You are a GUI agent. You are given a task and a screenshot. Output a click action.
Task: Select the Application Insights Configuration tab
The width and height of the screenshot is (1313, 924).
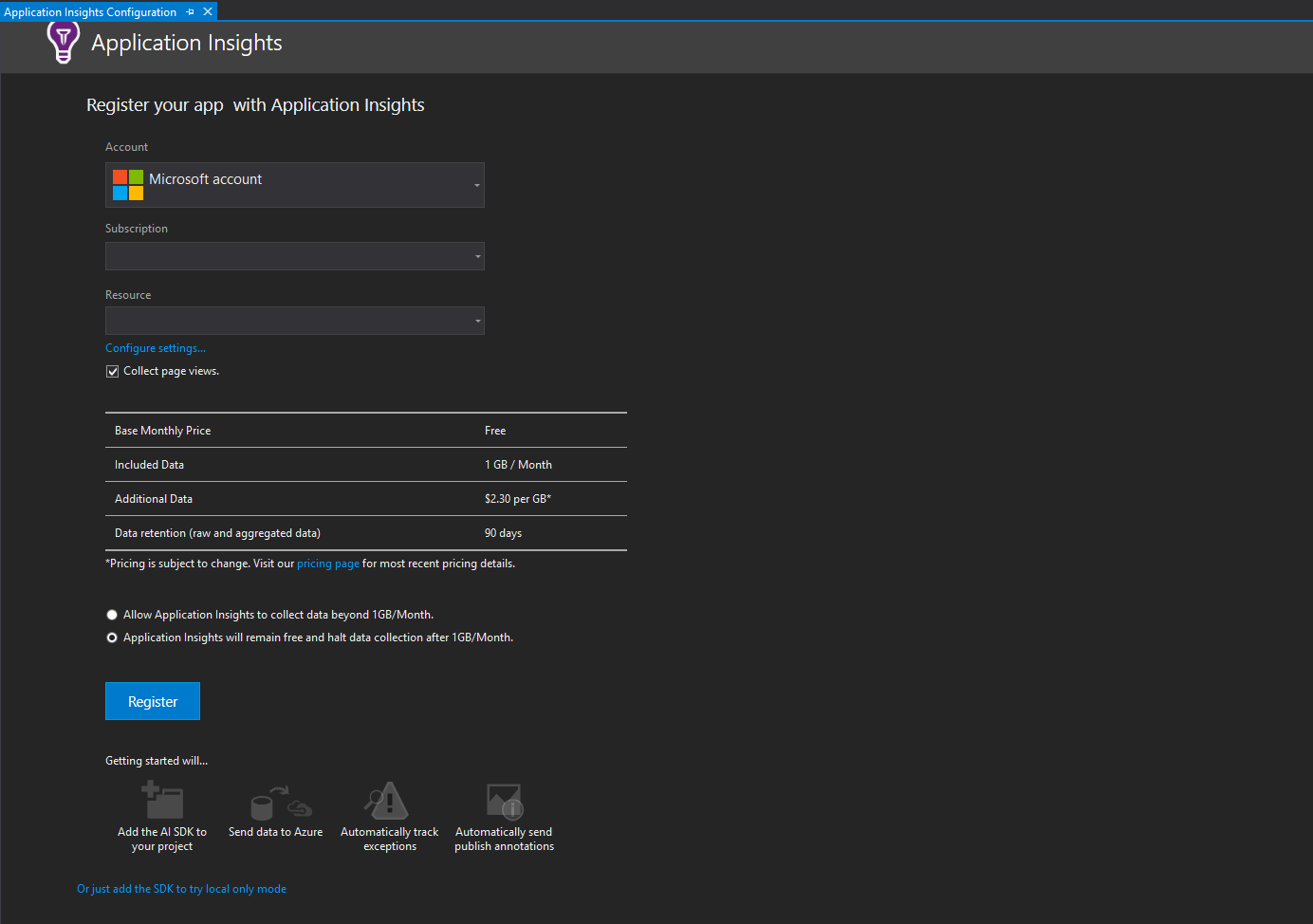click(x=90, y=12)
